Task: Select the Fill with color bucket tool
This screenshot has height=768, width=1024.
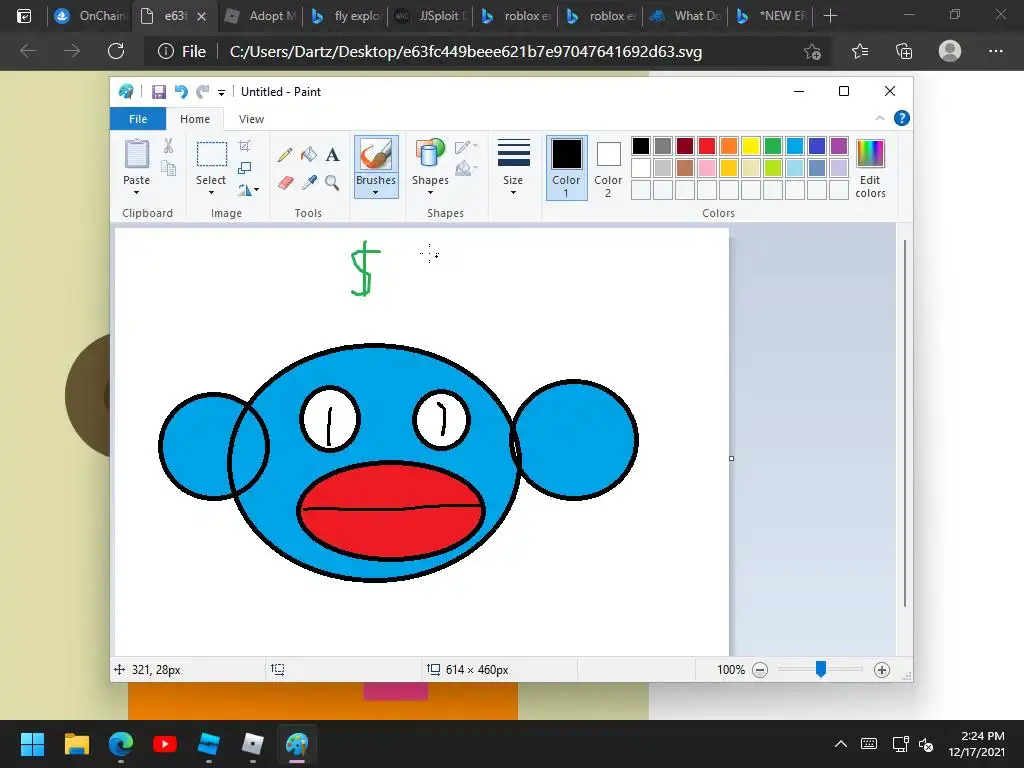Action: (309, 155)
